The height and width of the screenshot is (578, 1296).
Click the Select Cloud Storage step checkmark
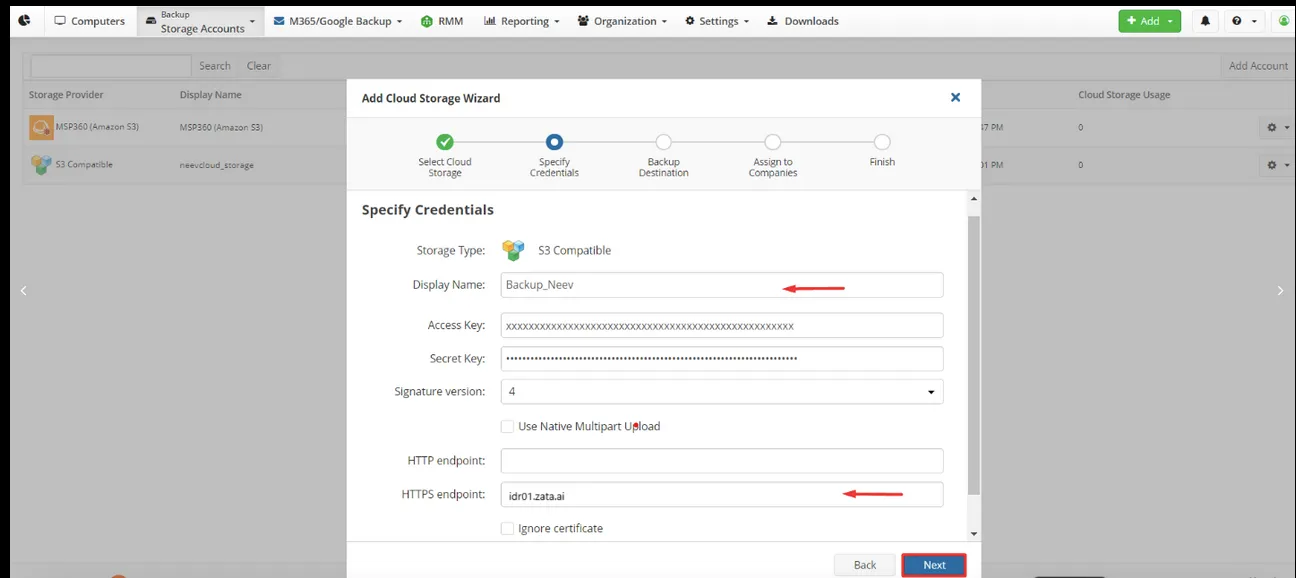click(x=445, y=142)
